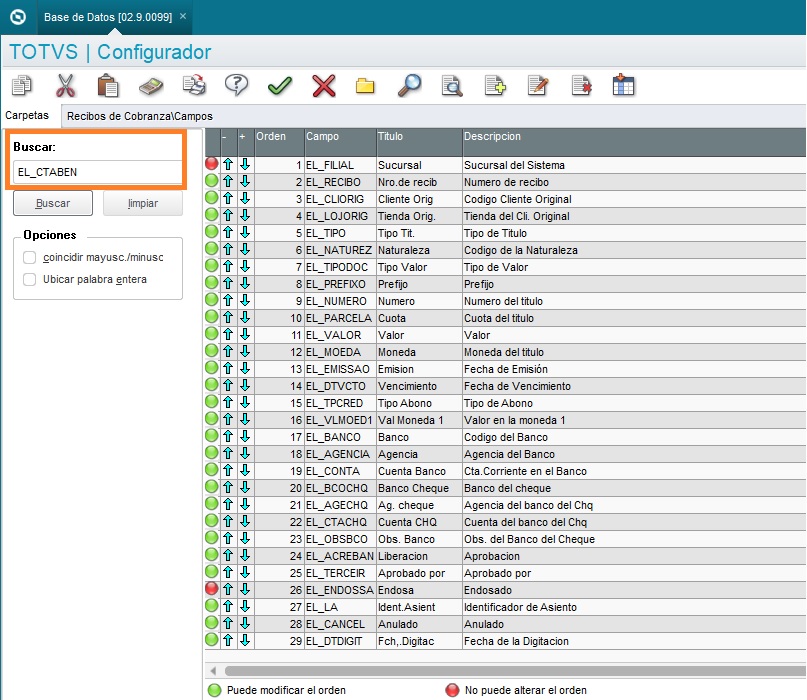The width and height of the screenshot is (807, 700).
Task: Click red status dot on EL_ENDOSSA row
Action: click(212, 588)
